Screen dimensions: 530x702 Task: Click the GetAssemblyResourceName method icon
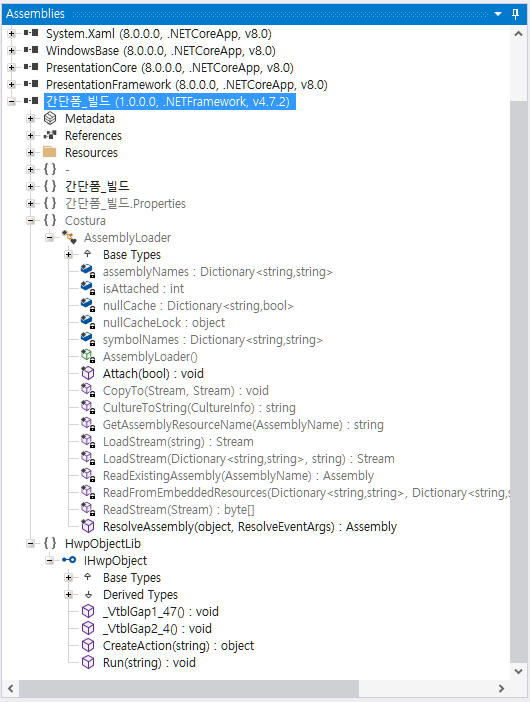[x=88, y=424]
